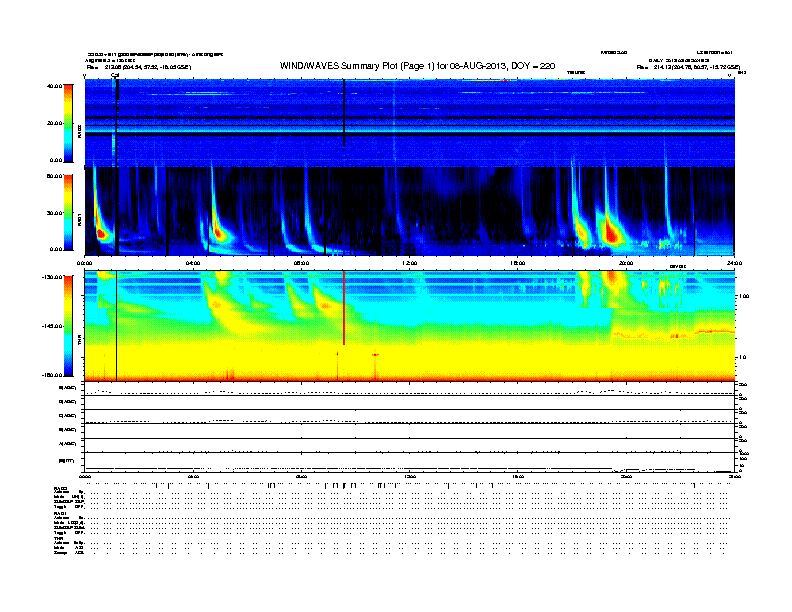Click the black data gap line mid-morning in RAD2 panel
Image resolution: width=792 pixels, height=612 pixels.
tap(344, 112)
